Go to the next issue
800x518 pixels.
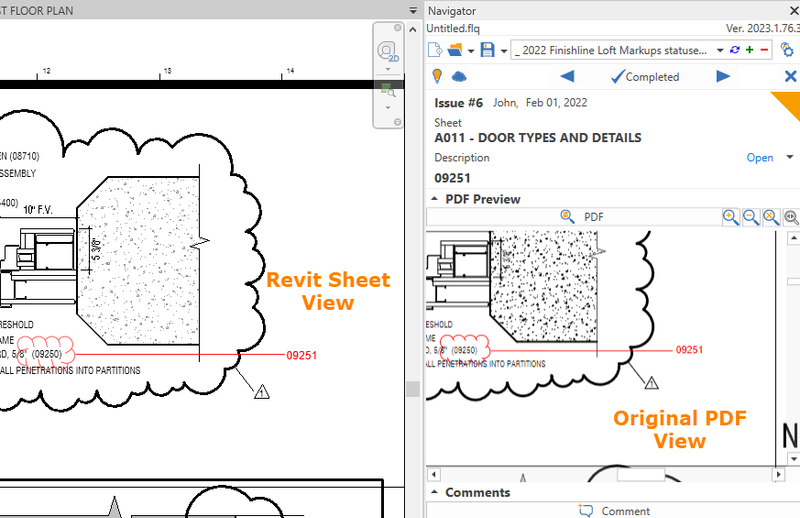[x=723, y=77]
